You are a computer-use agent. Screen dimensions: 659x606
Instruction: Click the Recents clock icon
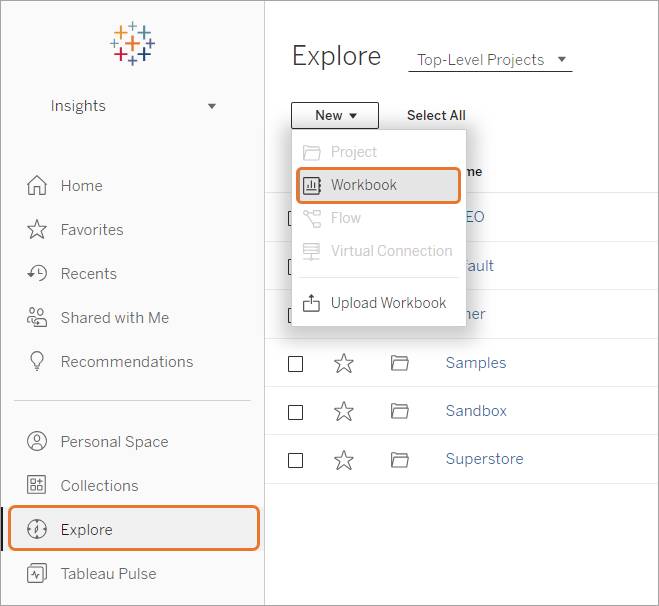tap(37, 273)
